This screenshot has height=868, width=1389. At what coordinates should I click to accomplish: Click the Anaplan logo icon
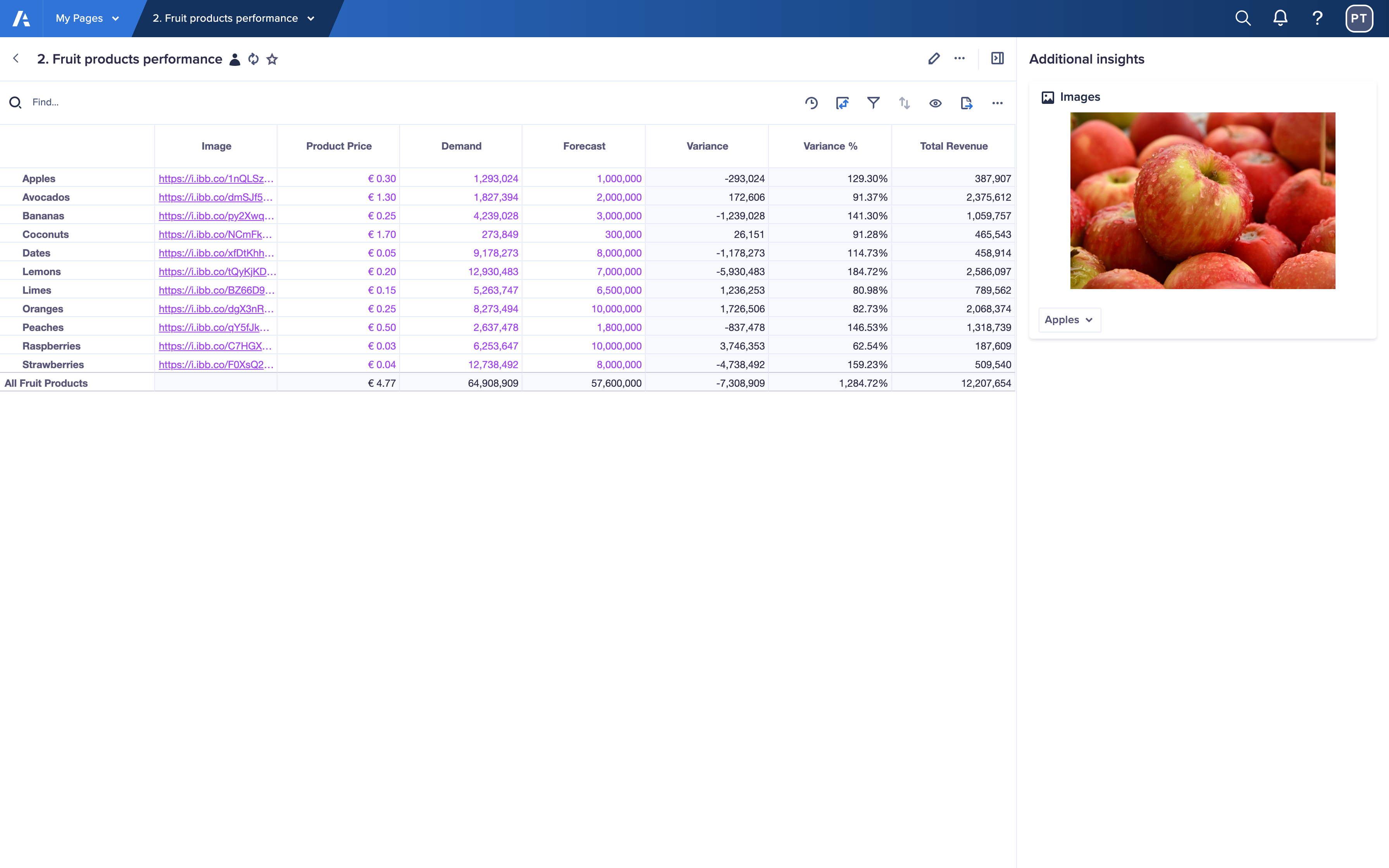coord(21,18)
